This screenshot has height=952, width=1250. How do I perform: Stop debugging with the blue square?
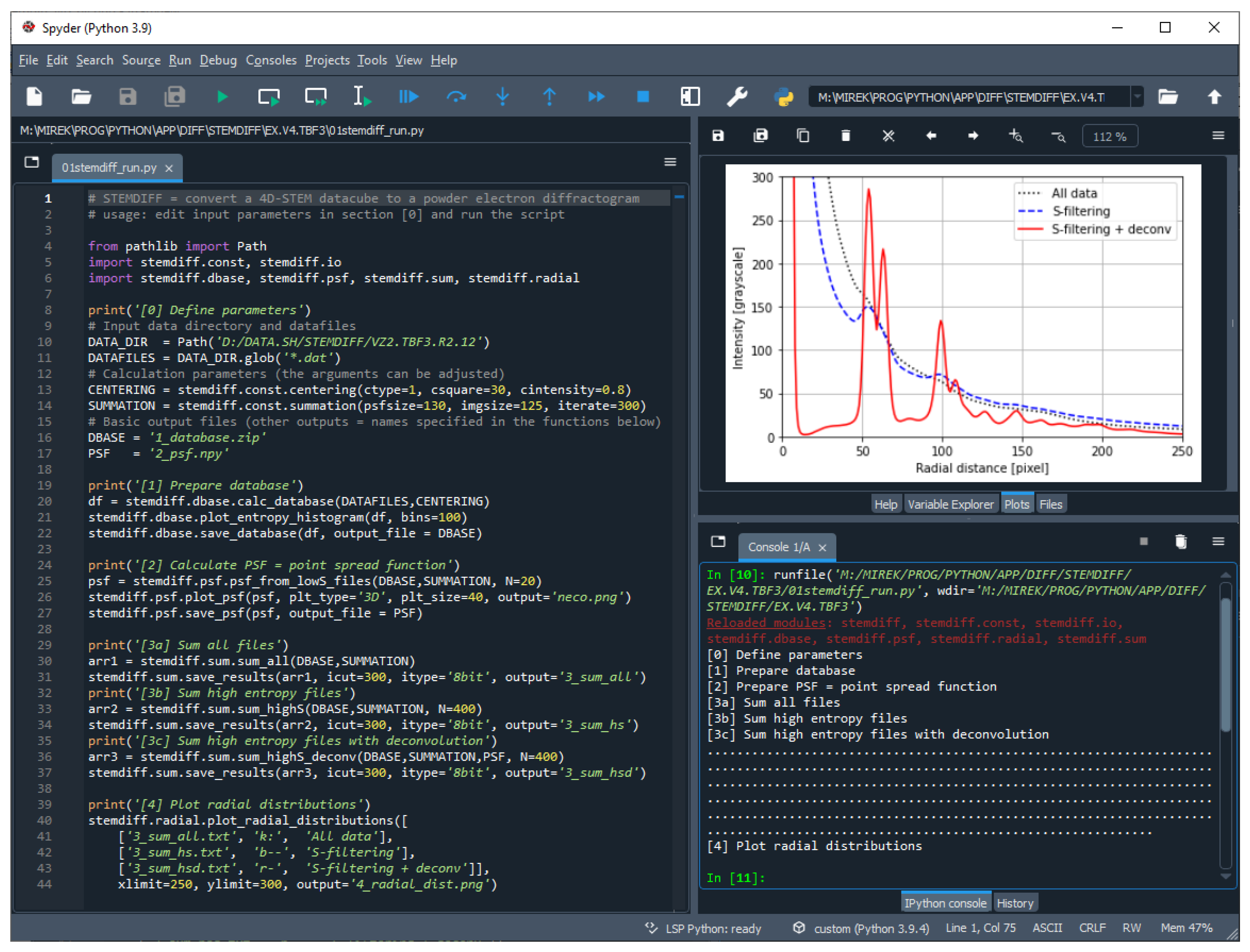[643, 97]
